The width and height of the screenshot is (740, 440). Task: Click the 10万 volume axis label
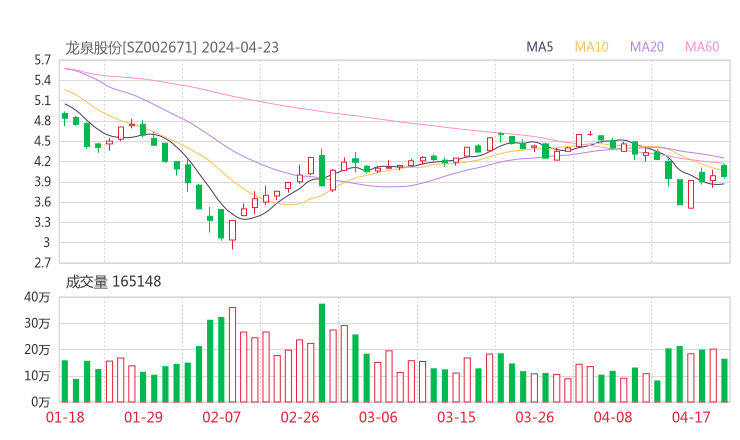click(x=37, y=376)
